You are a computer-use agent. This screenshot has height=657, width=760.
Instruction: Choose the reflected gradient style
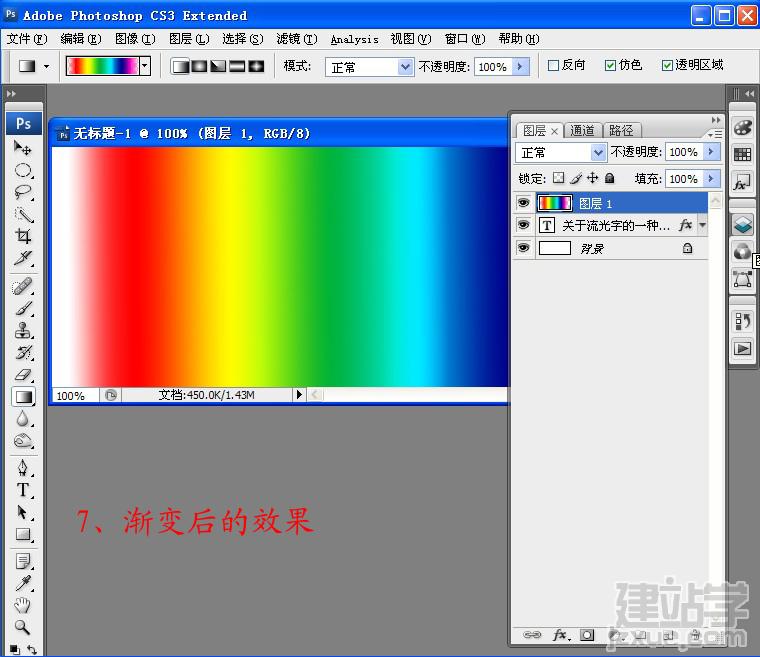coord(237,66)
